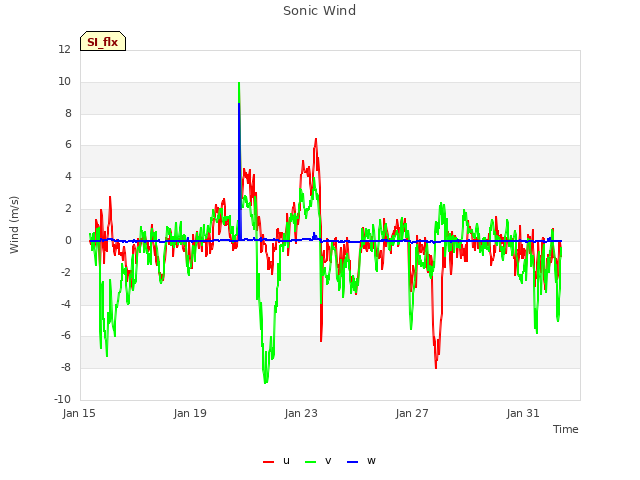Image resolution: width=640 pixels, height=480 pixels.
Task: Click the red u legend line marker
Action: pyautogui.click(x=269, y=462)
